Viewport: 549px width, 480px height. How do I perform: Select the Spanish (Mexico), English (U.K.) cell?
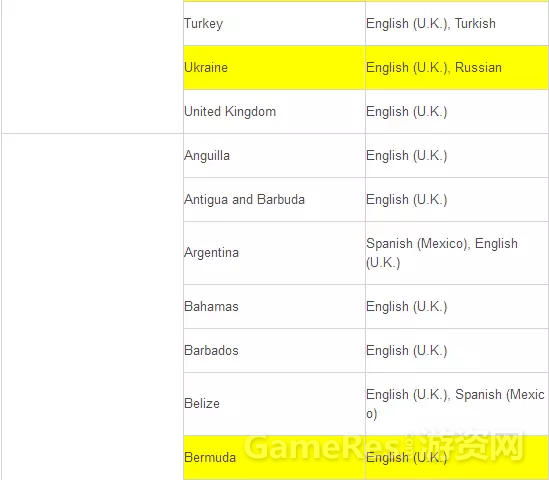pos(457,253)
